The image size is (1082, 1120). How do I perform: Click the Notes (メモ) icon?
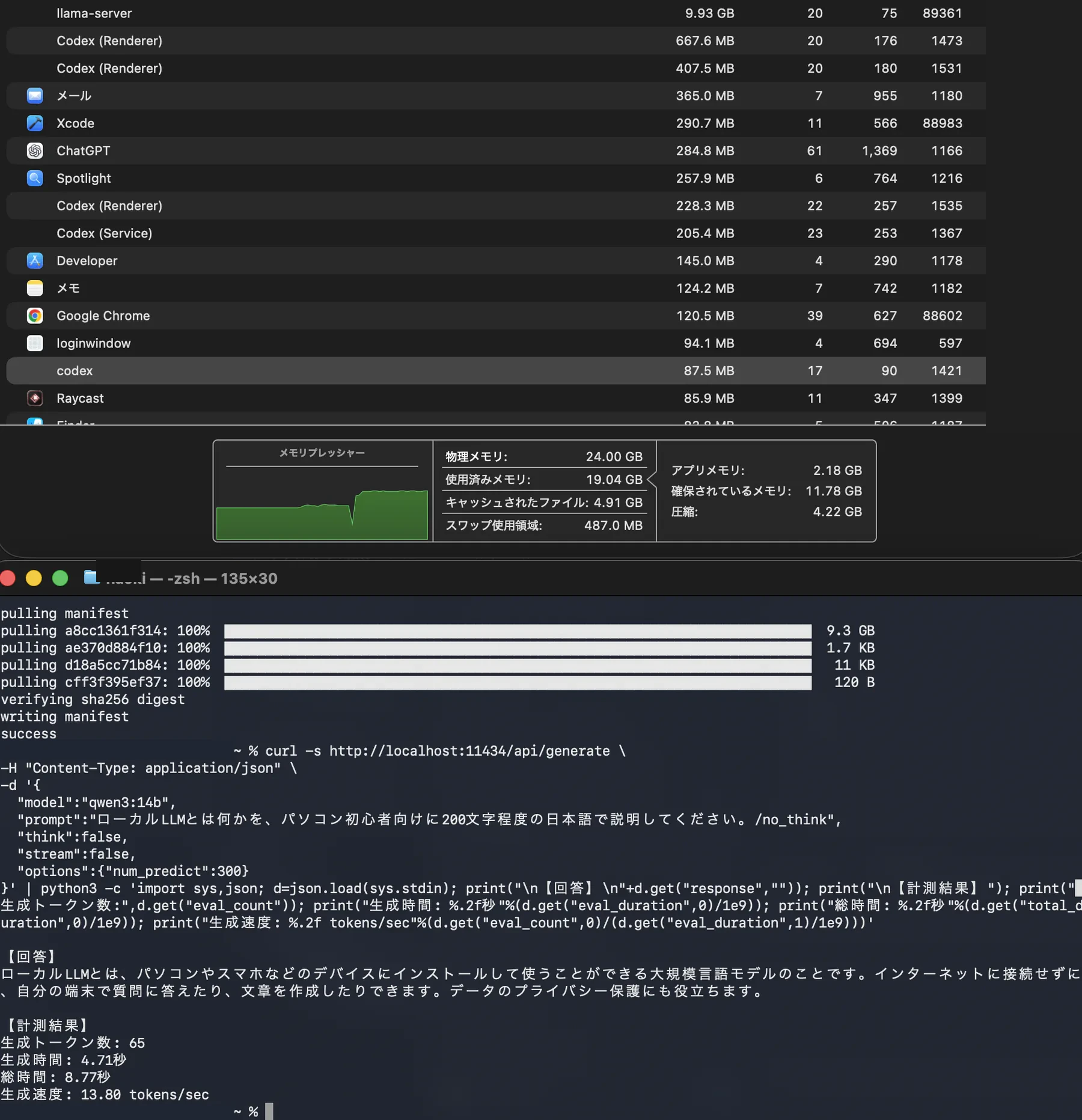coord(35,288)
